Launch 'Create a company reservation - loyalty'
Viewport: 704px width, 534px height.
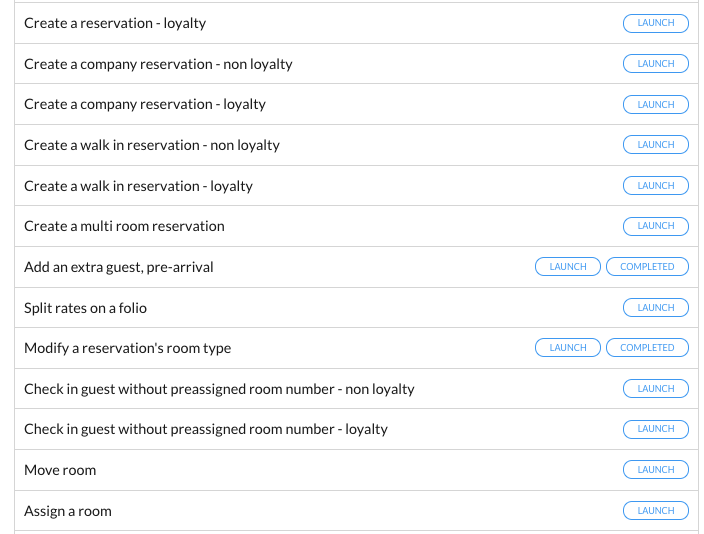(655, 105)
